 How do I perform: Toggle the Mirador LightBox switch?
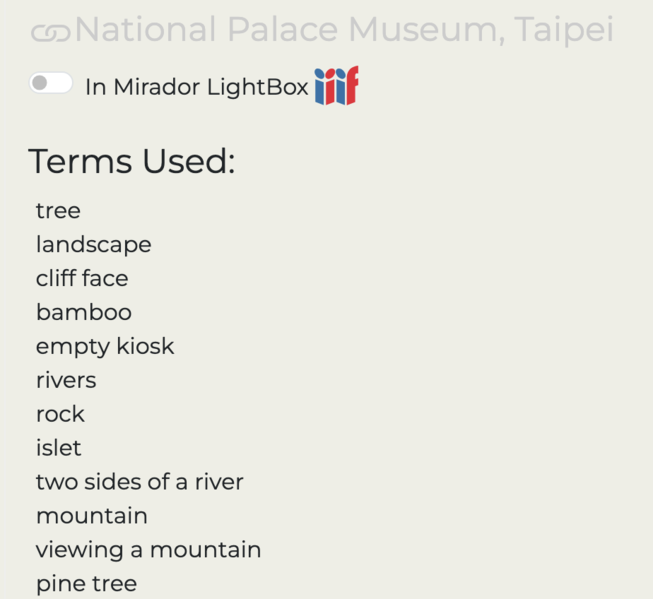[51, 84]
